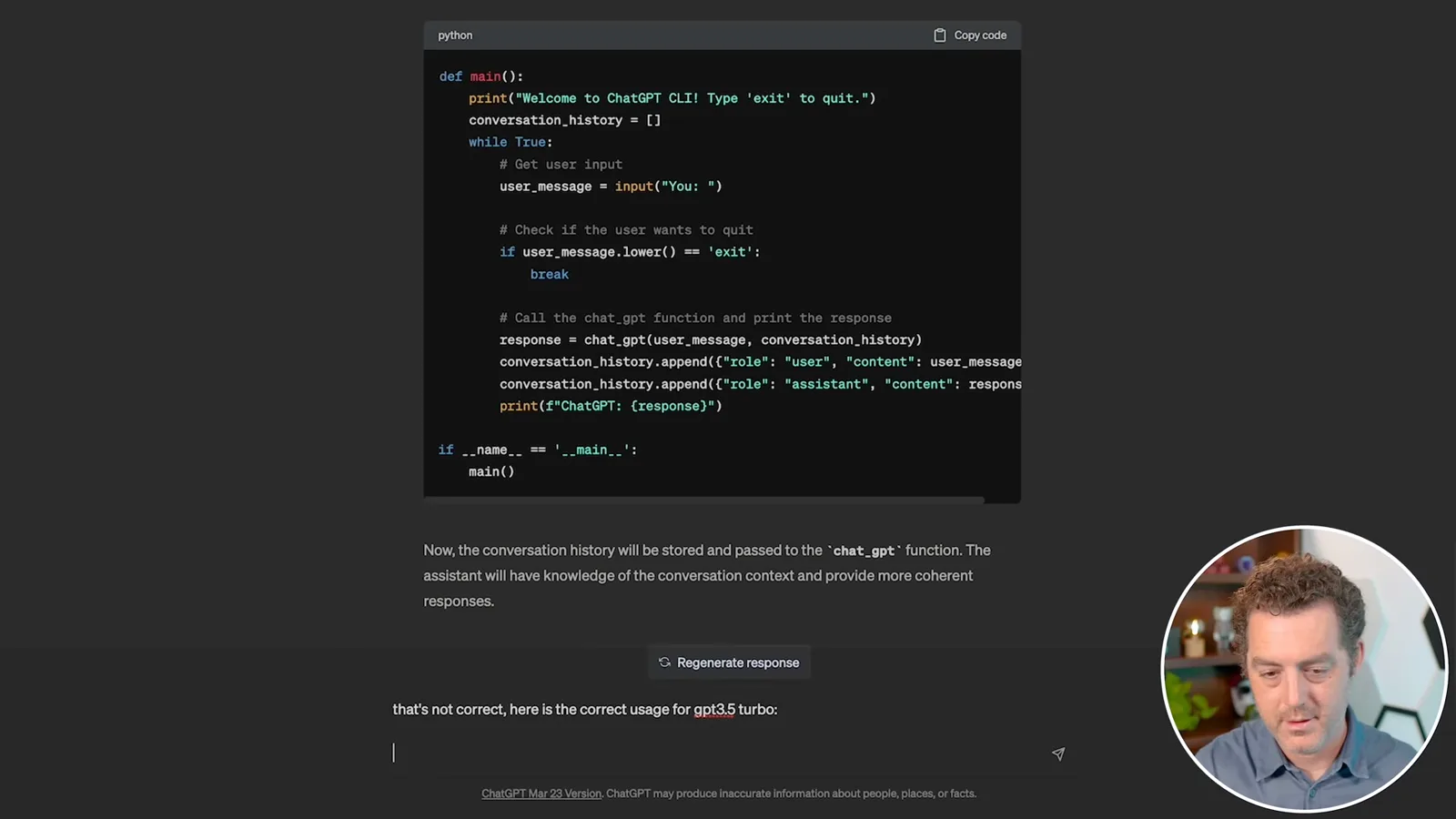Click the 'response = chat_gpt(...)' line
The image size is (1456, 819).
tap(711, 340)
